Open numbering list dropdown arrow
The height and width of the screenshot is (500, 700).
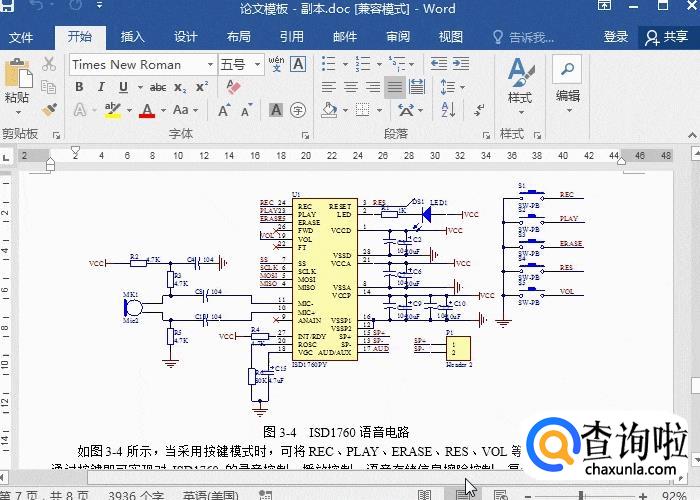[x=379, y=64]
